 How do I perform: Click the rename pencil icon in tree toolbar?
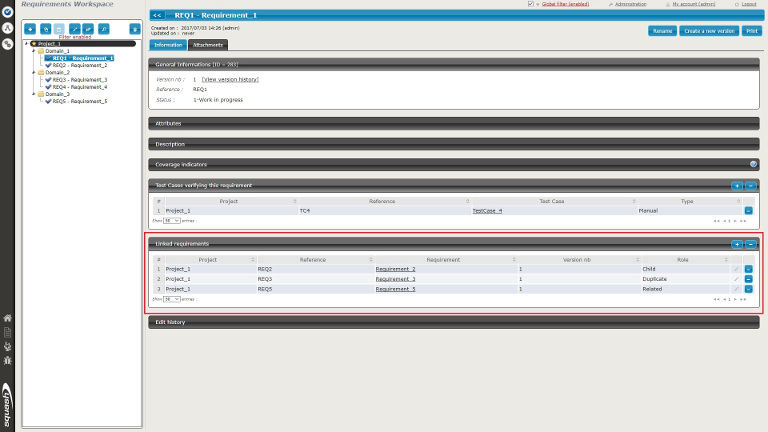pos(74,29)
